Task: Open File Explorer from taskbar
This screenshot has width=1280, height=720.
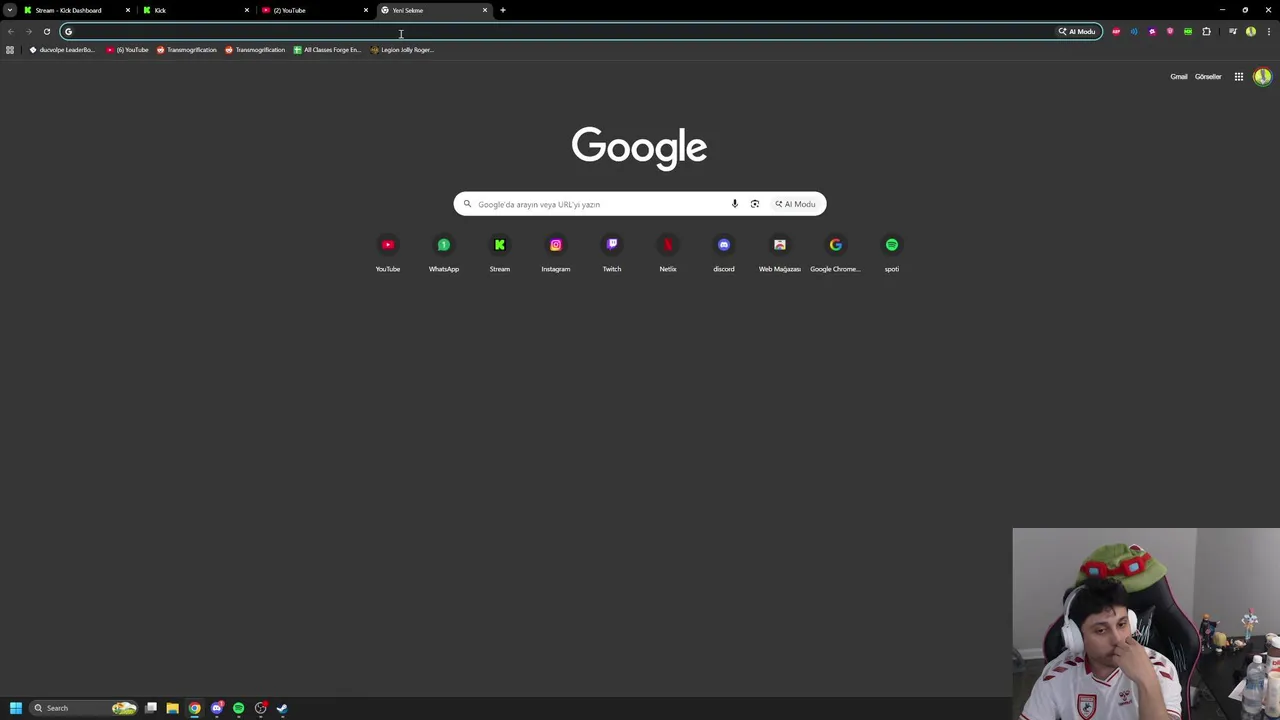Action: 172,708
